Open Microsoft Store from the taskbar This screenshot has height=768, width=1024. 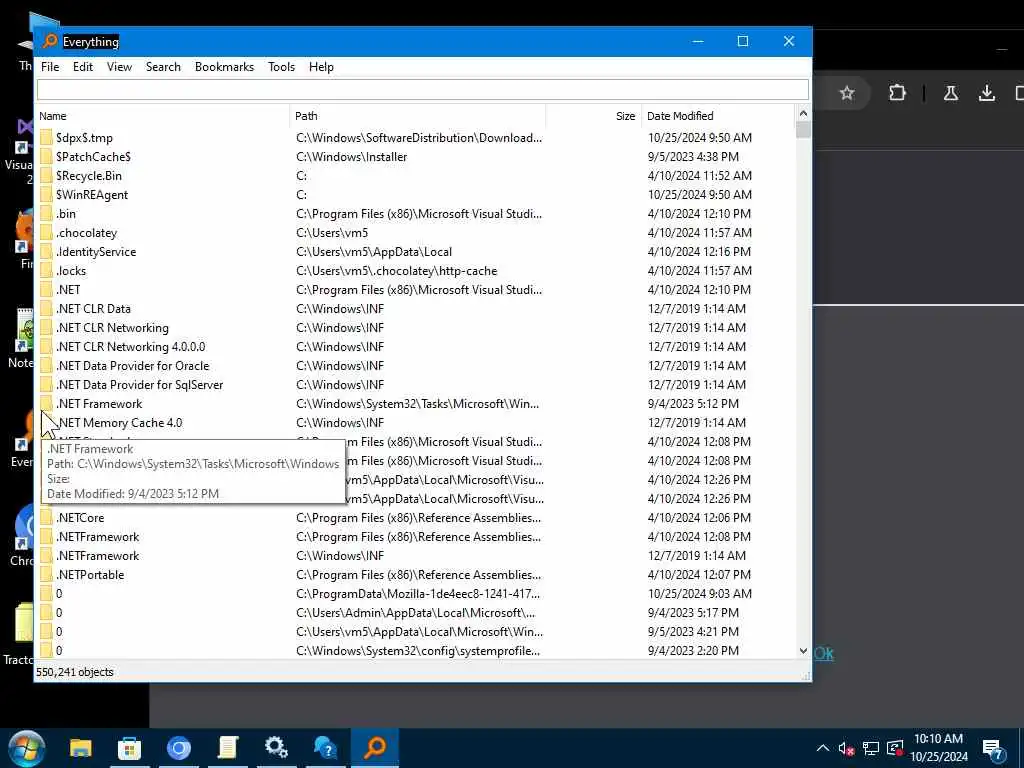coord(129,748)
